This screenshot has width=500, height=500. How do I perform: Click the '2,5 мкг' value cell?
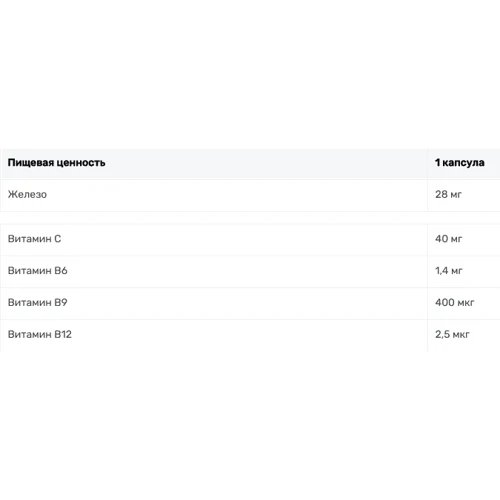coord(464,335)
